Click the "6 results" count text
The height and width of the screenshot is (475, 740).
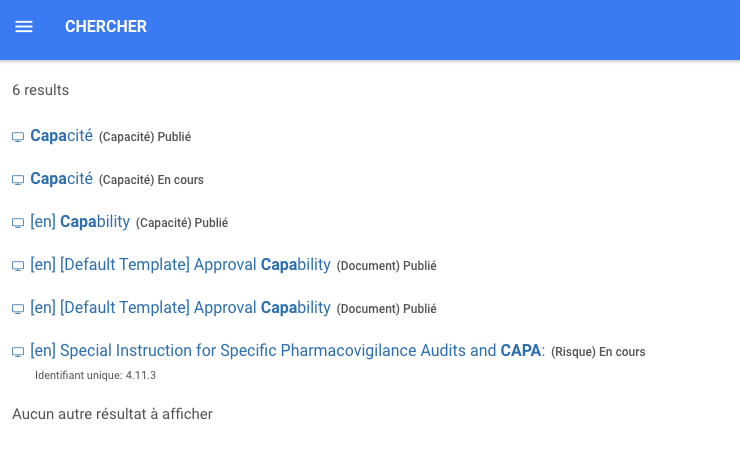pyautogui.click(x=40, y=90)
